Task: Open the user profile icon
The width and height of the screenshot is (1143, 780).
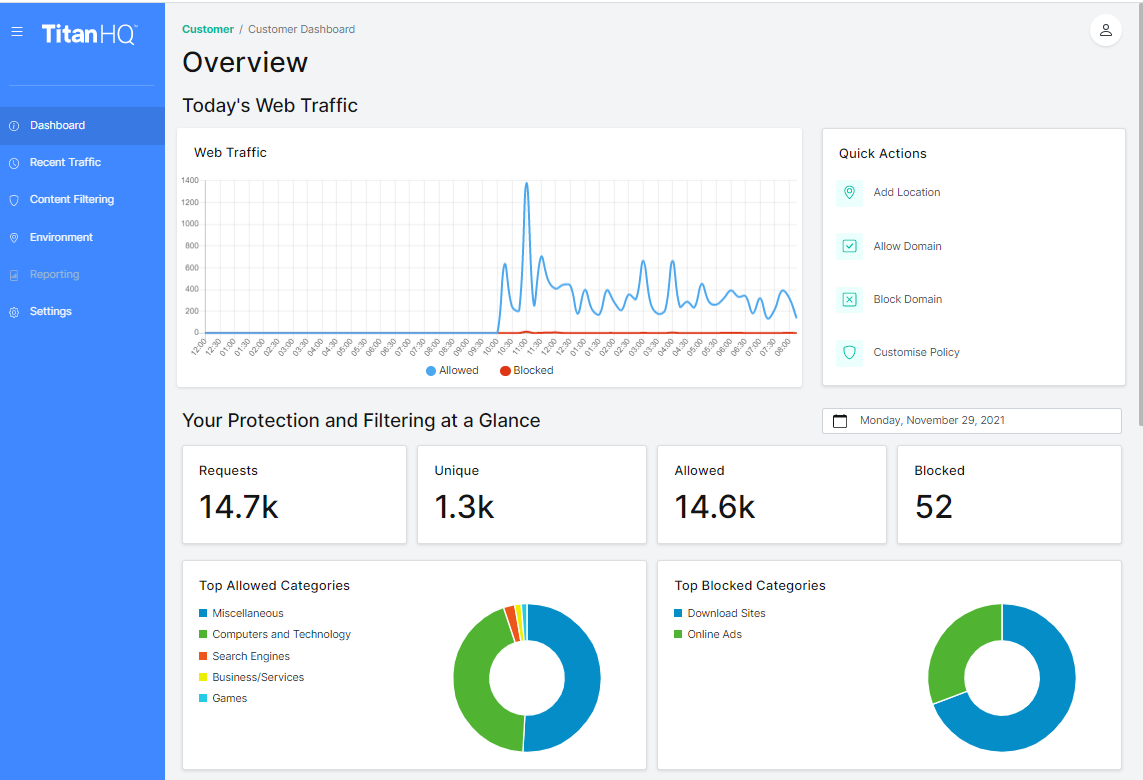Action: pos(1105,30)
